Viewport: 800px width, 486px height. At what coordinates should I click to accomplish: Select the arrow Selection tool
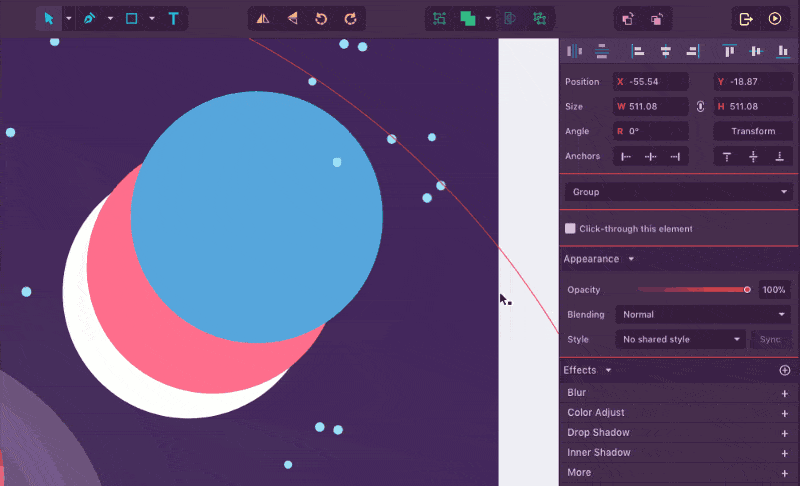point(48,18)
